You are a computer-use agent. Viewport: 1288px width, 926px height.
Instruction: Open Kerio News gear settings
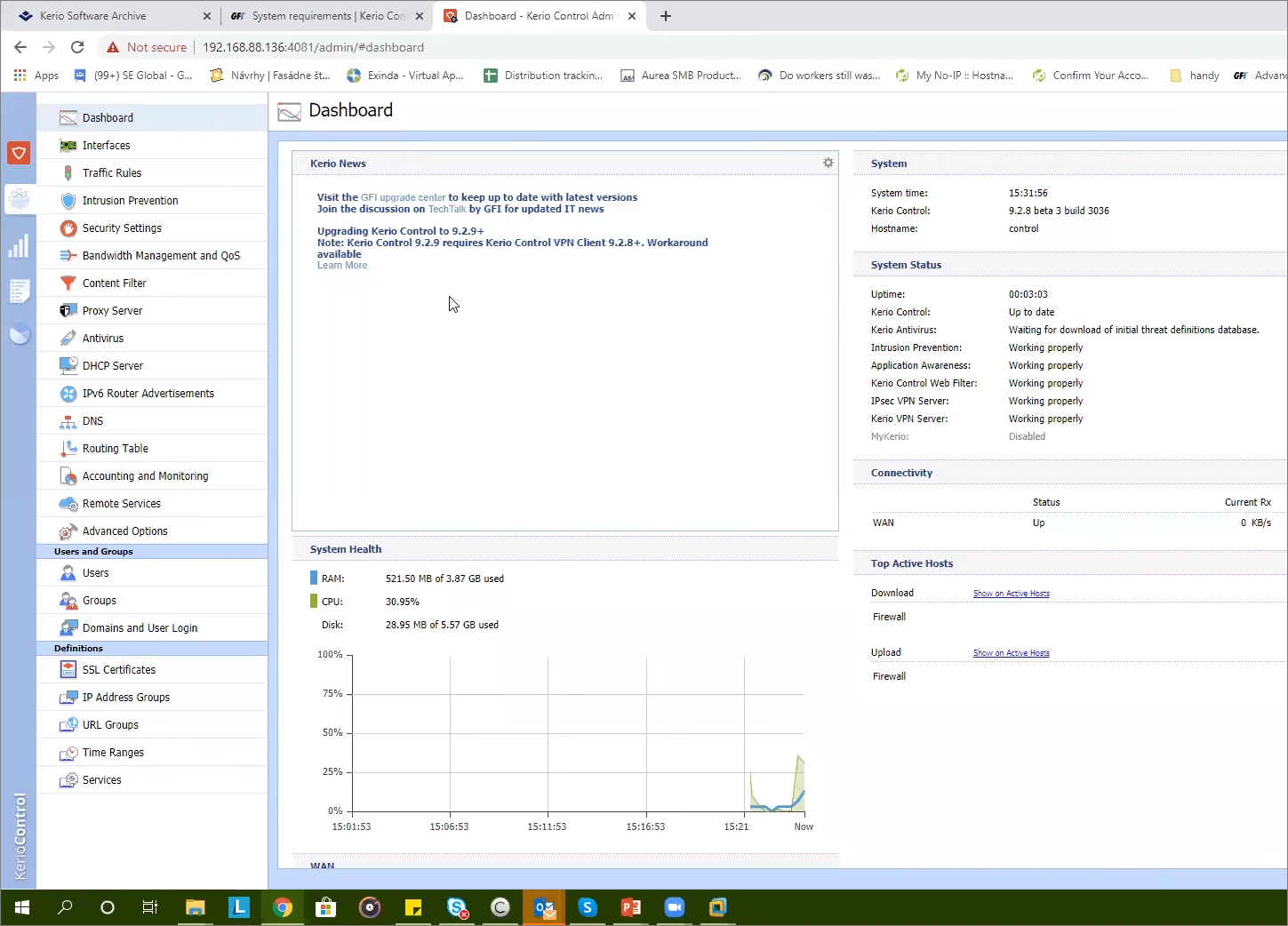click(x=828, y=163)
